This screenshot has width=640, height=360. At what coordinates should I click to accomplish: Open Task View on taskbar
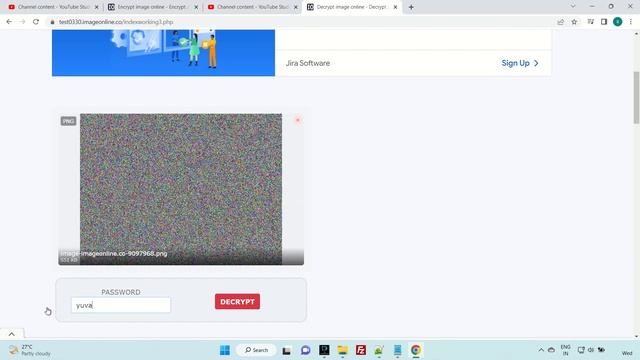click(287, 350)
